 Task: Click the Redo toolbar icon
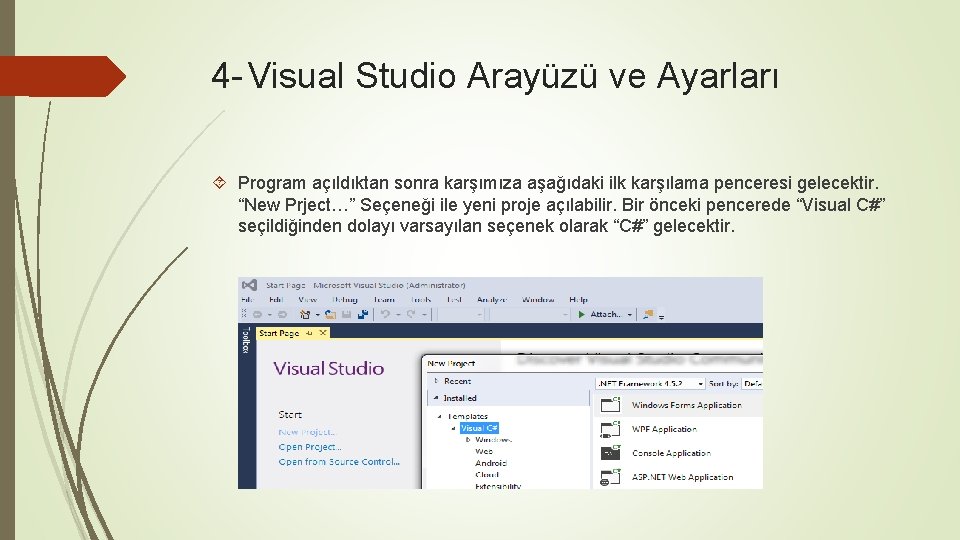point(411,314)
